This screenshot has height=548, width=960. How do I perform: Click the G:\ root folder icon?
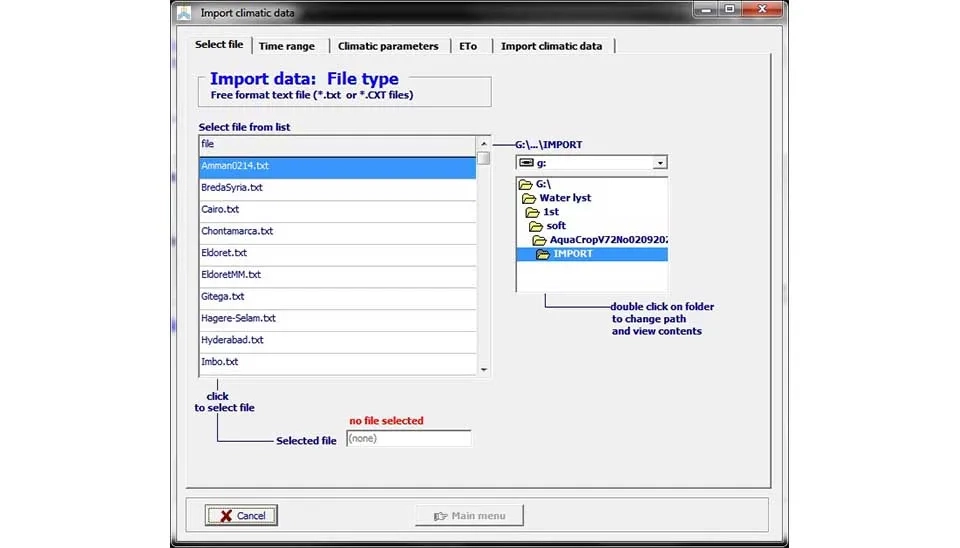[x=526, y=184]
